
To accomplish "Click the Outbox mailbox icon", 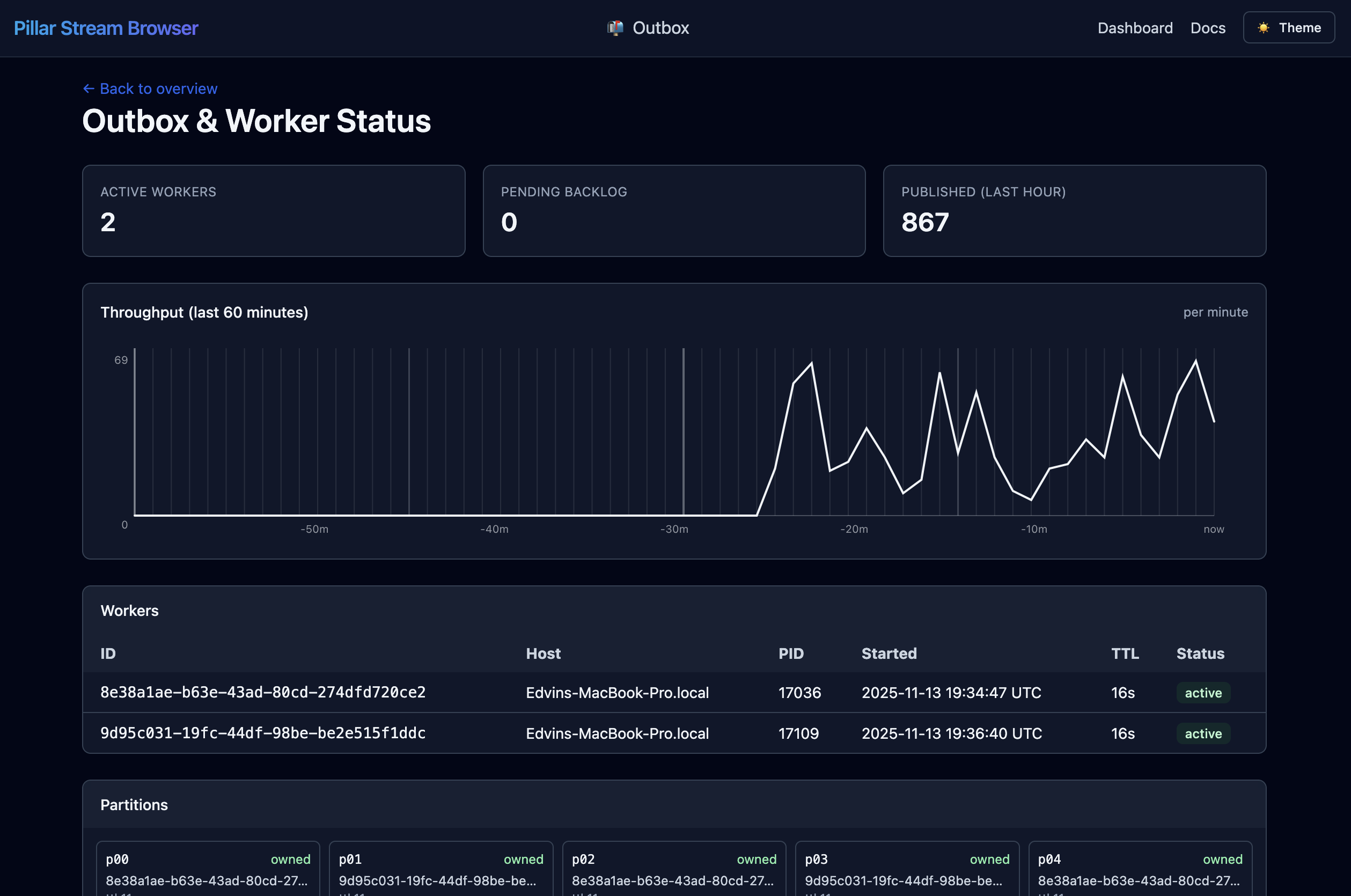I will click(615, 28).
